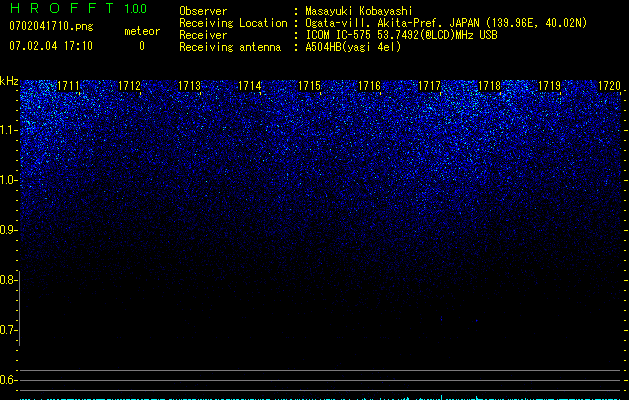Click the 1717 time marker
Image resolution: width=629 pixels, height=400 pixels.
pyautogui.click(x=429, y=86)
